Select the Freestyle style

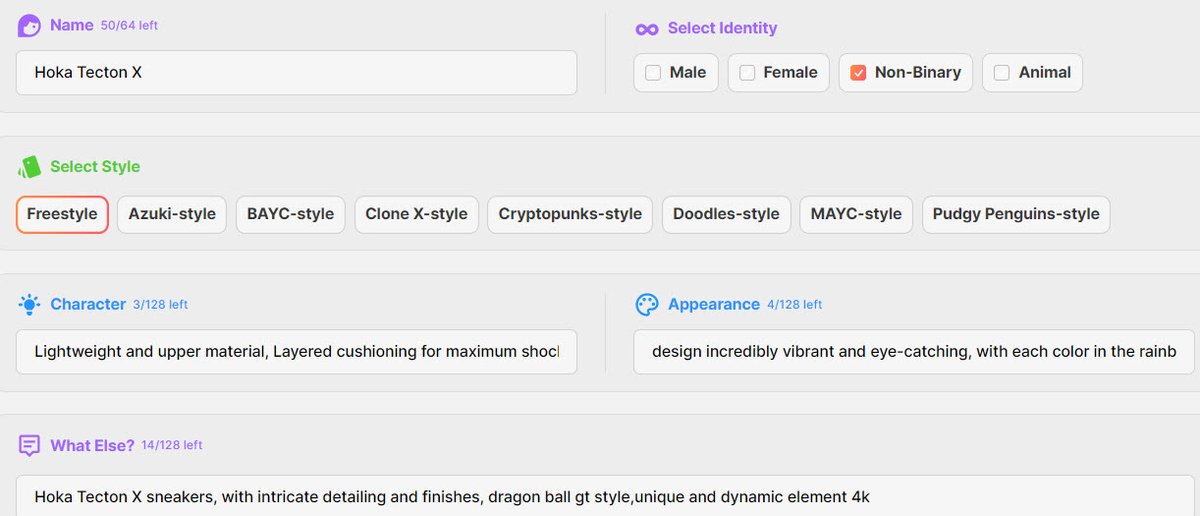(62, 214)
